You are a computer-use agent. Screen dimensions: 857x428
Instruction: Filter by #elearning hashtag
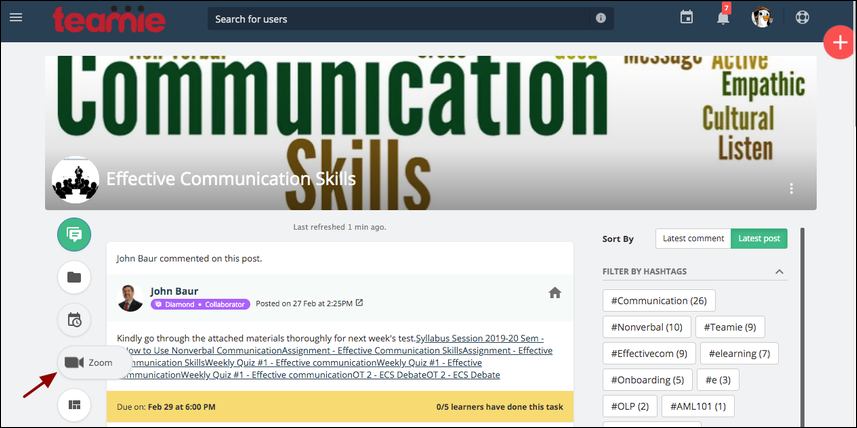(739, 353)
